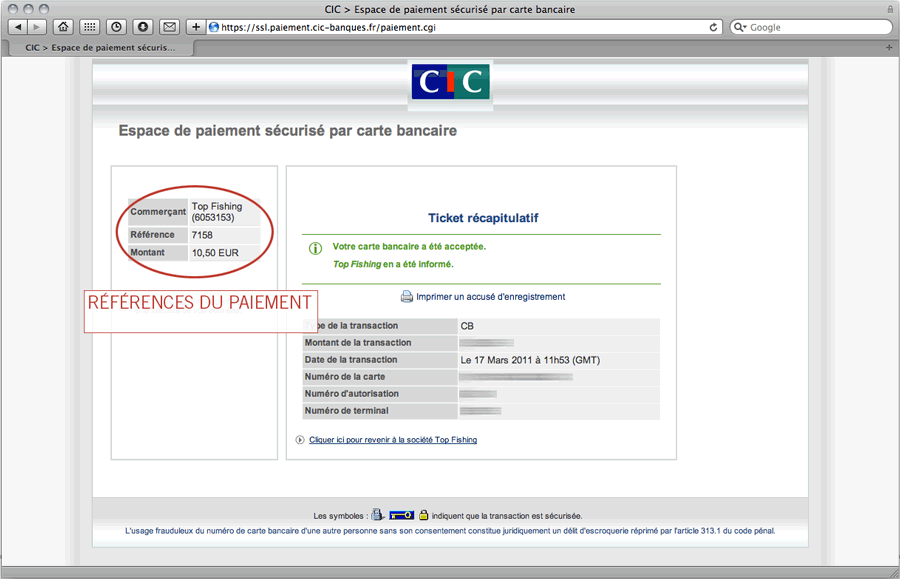Click the fraud warning text citing article 313.1
Viewport: 900px width, 579px height.
450,531
